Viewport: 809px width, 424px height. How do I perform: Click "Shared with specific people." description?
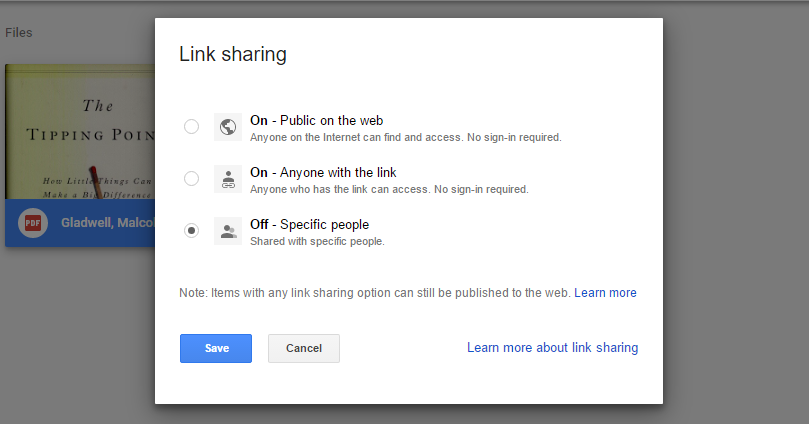[317, 241]
